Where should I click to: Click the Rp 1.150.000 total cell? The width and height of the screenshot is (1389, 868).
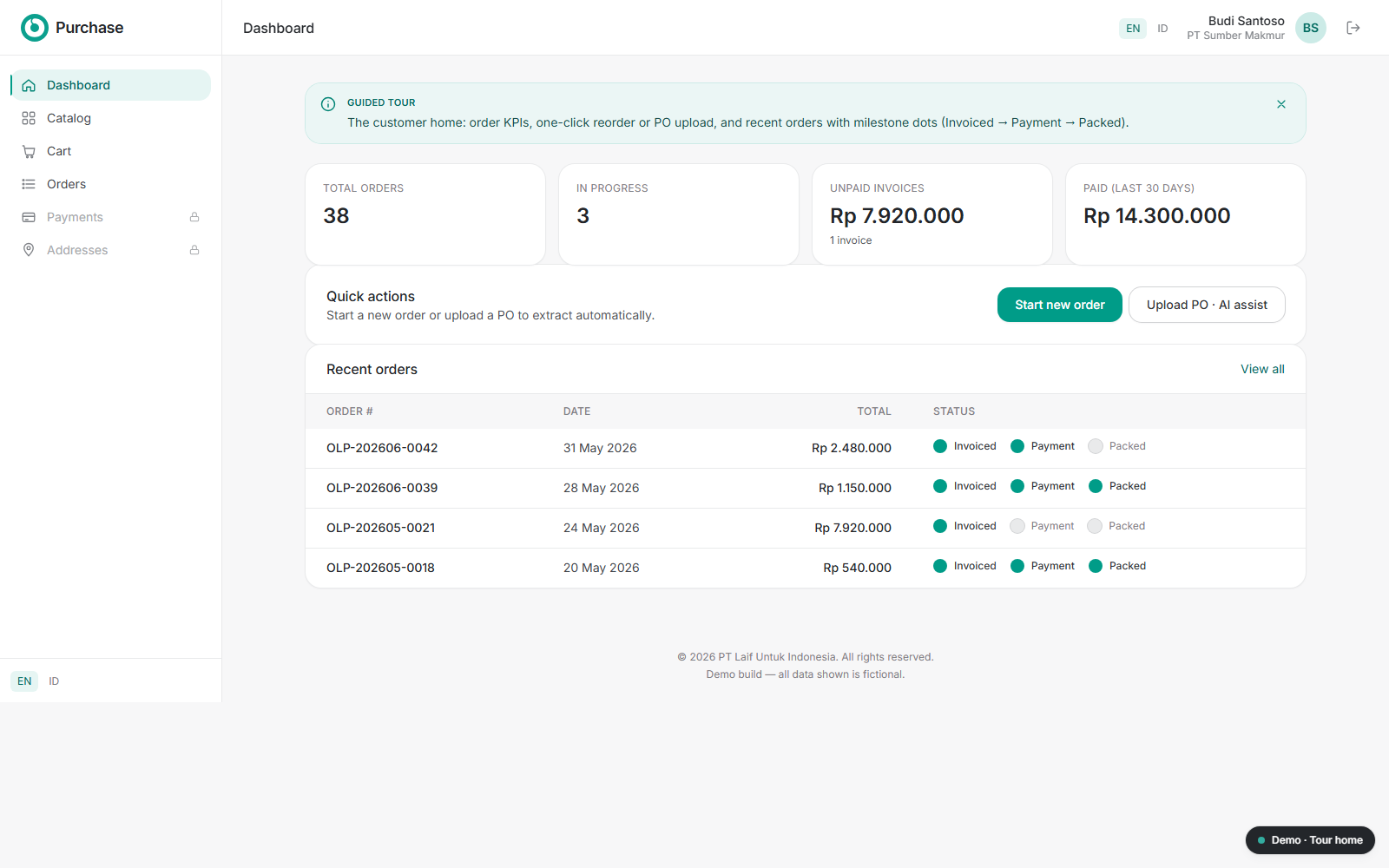(x=855, y=488)
